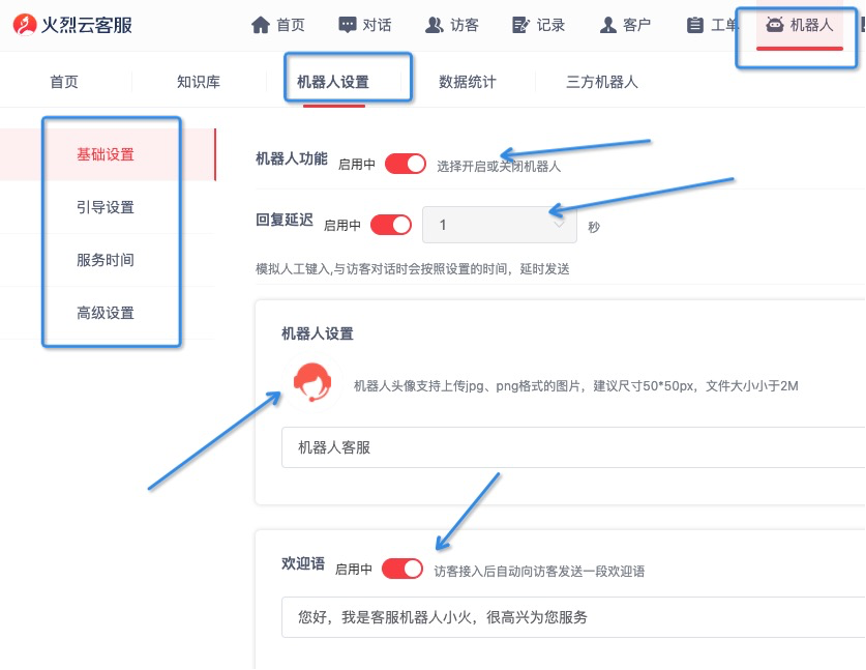Click the 客户 label in top navigation
The image size is (866, 670).
click(x=637, y=25)
